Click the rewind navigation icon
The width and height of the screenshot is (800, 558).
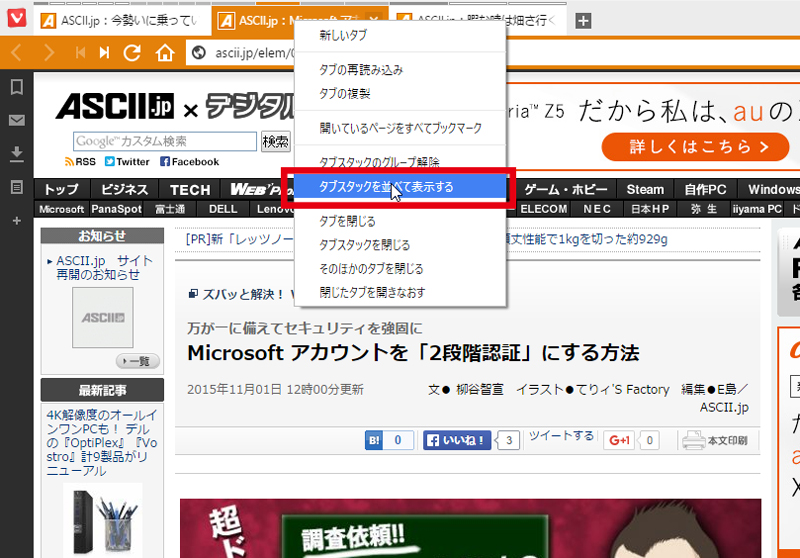(80, 53)
